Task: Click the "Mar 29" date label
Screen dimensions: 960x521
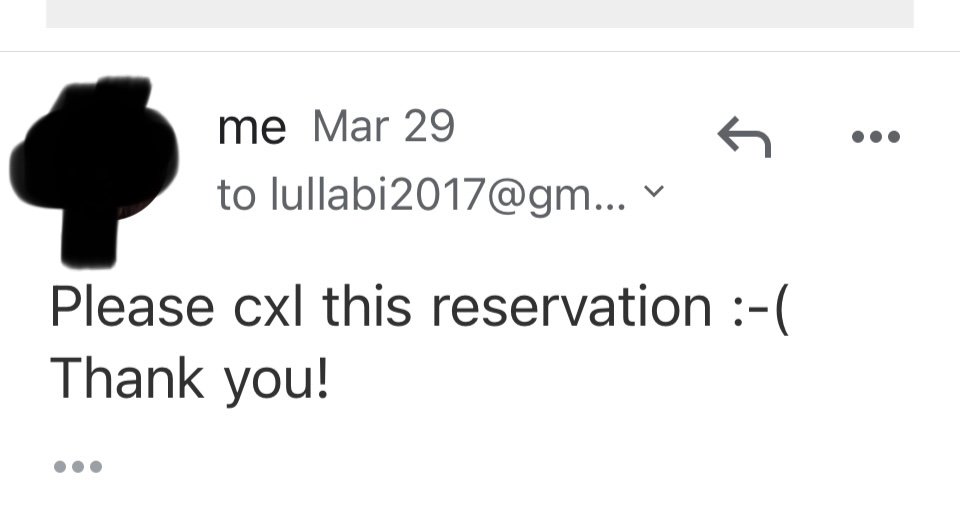Action: [x=383, y=127]
